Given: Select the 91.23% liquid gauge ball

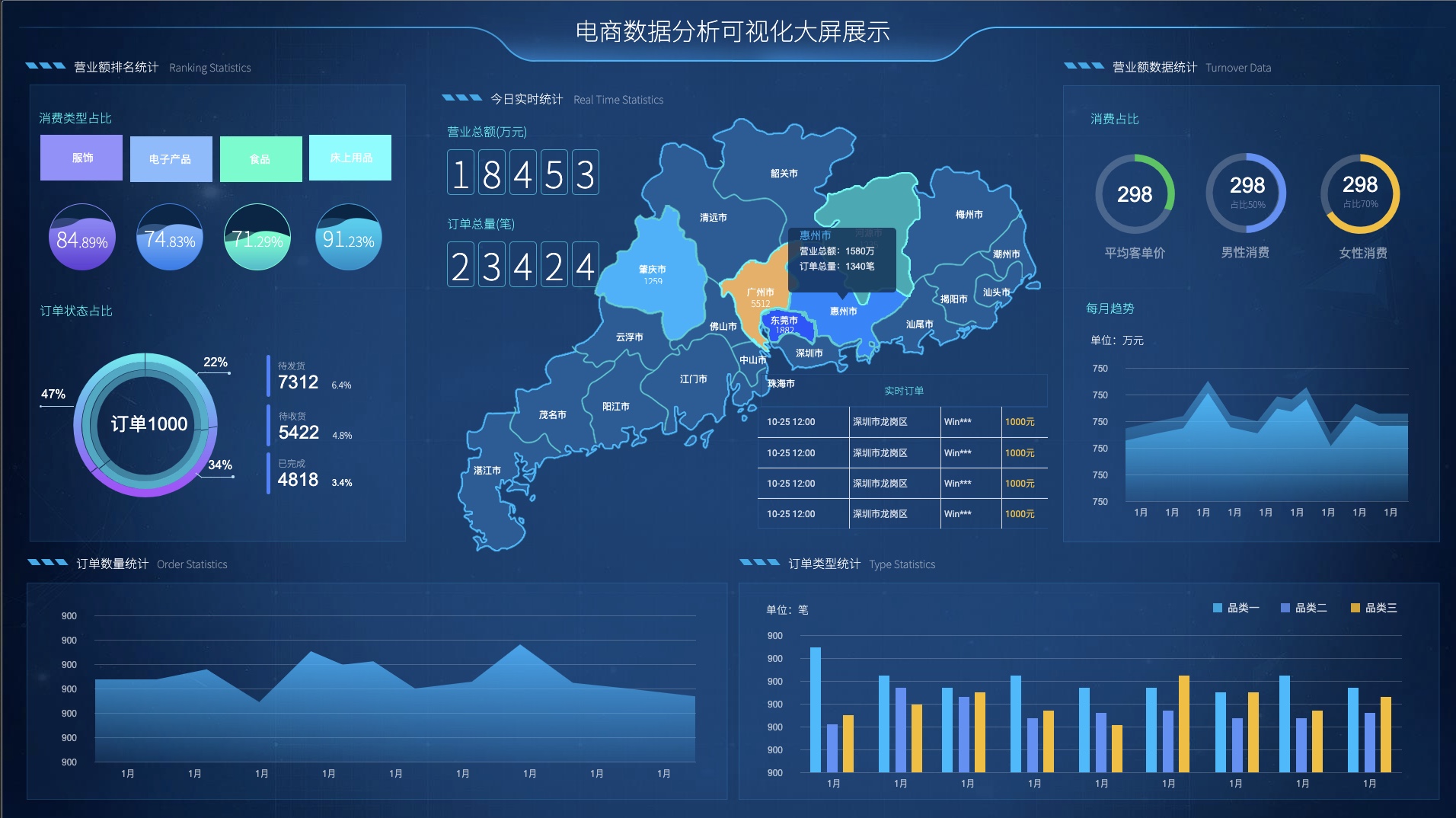Looking at the screenshot, I should [348, 237].
